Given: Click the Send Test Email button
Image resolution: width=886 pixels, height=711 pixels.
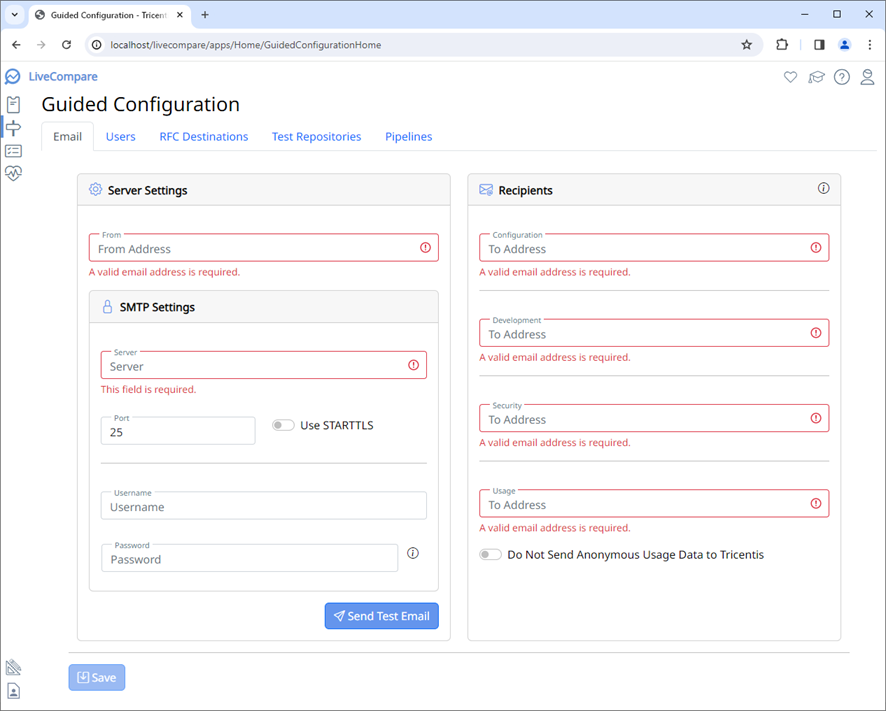Looking at the screenshot, I should (381, 615).
